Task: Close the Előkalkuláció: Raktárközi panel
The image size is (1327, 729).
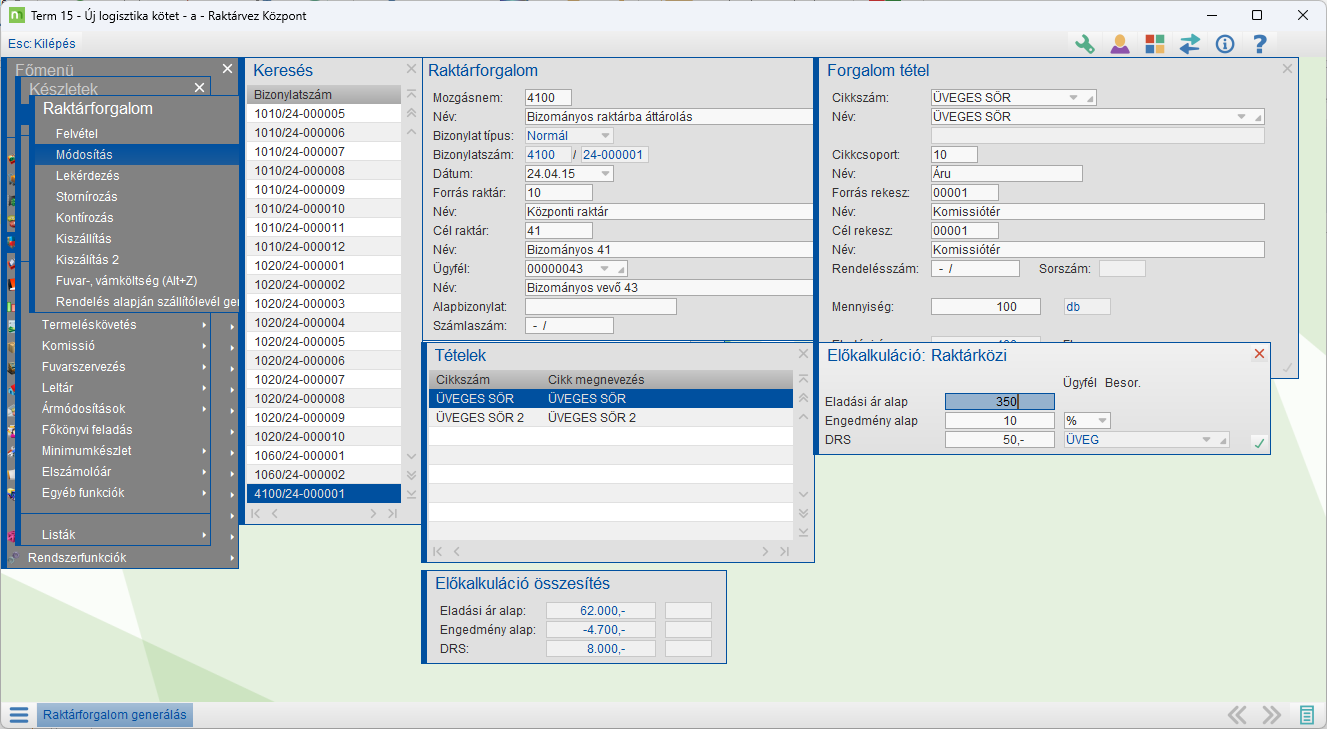Action: pyautogui.click(x=1259, y=354)
